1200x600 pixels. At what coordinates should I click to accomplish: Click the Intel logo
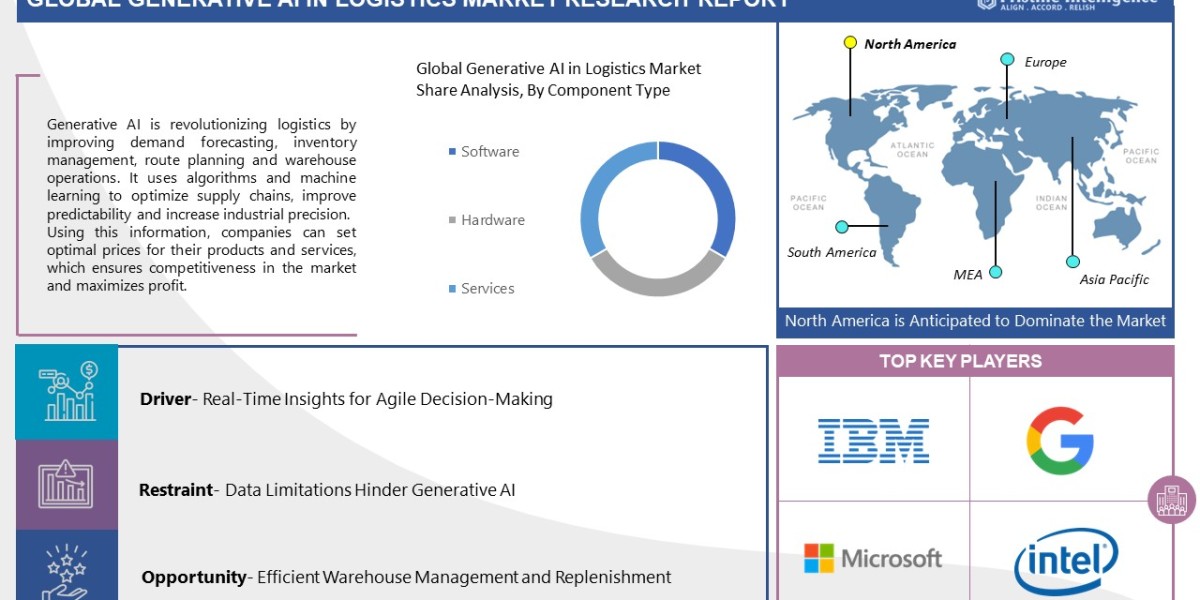click(x=1065, y=562)
